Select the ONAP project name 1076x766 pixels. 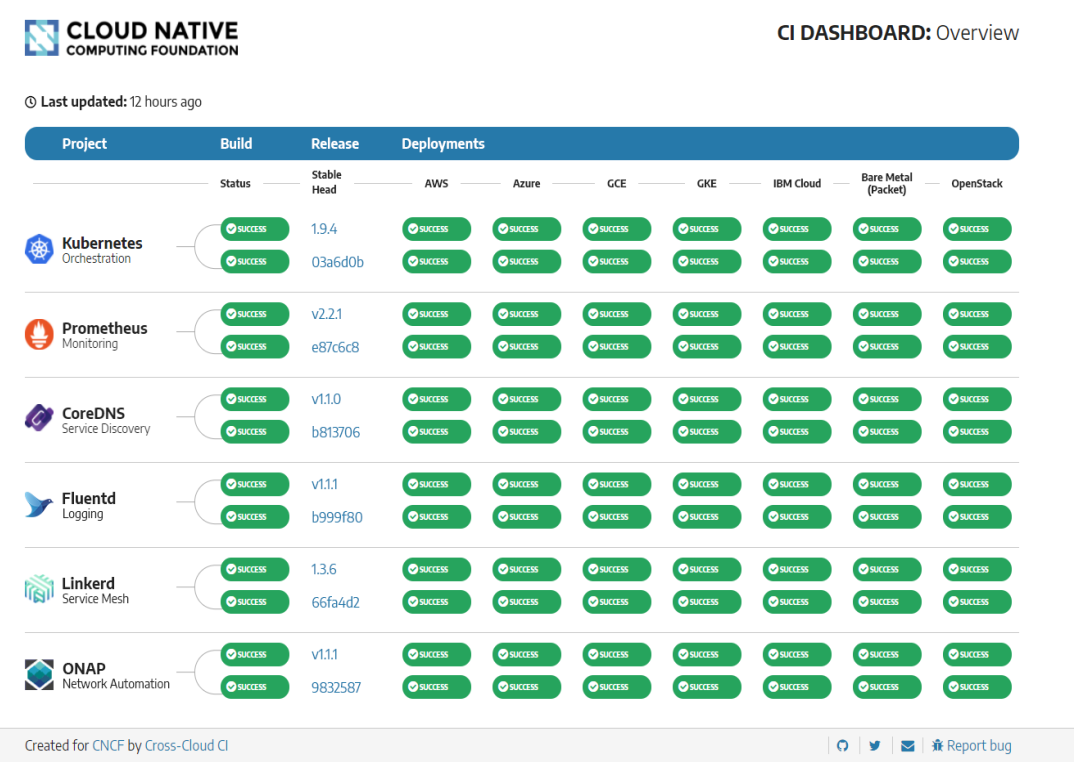pyautogui.click(x=84, y=669)
